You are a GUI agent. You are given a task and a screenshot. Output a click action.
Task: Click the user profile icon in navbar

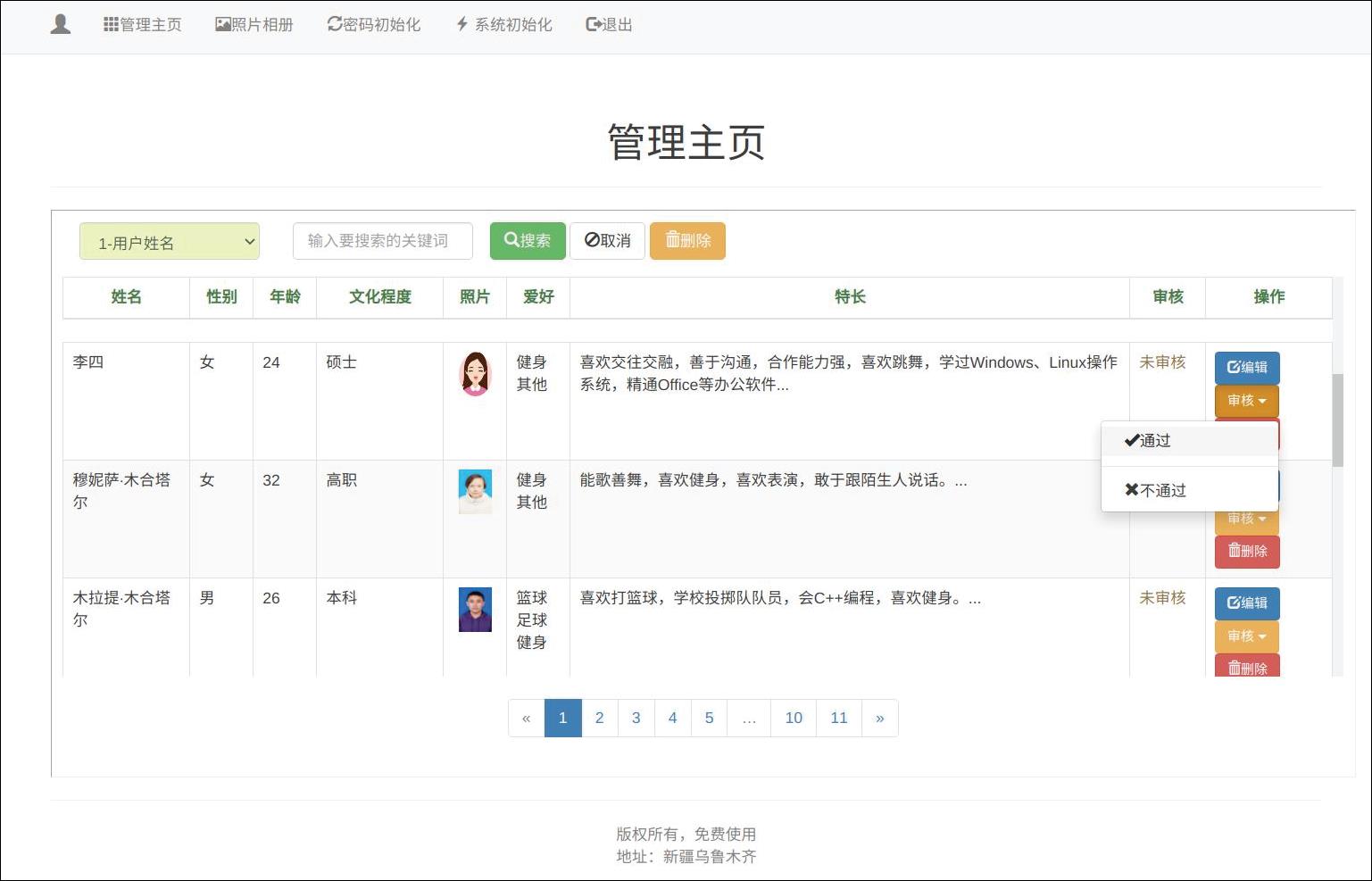coord(61,24)
